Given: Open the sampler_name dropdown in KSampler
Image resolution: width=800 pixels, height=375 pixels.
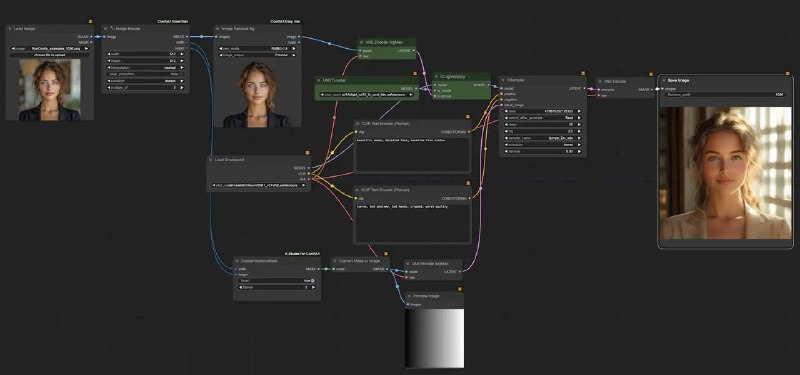Looking at the screenshot, I should tap(543, 138).
